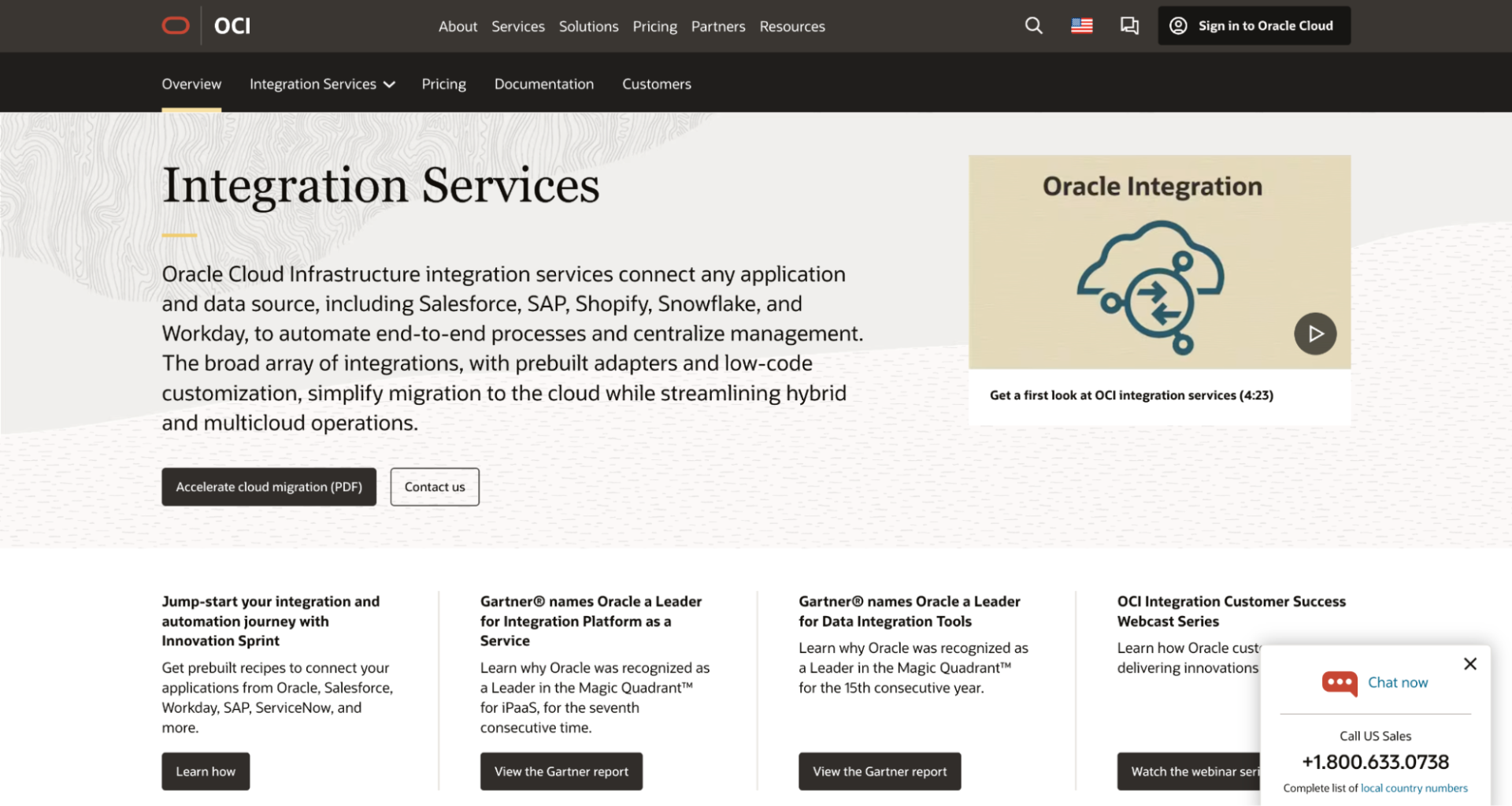Image resolution: width=1512 pixels, height=806 pixels.
Task: View the Gartner report for iPaaS
Action: [561, 771]
